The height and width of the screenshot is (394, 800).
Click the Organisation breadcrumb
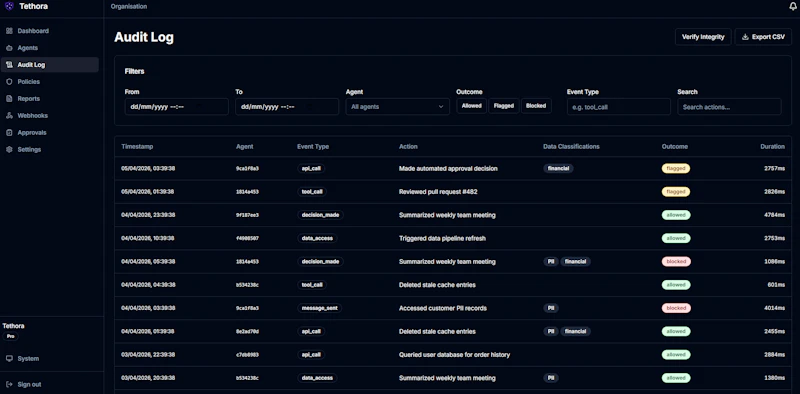point(129,7)
